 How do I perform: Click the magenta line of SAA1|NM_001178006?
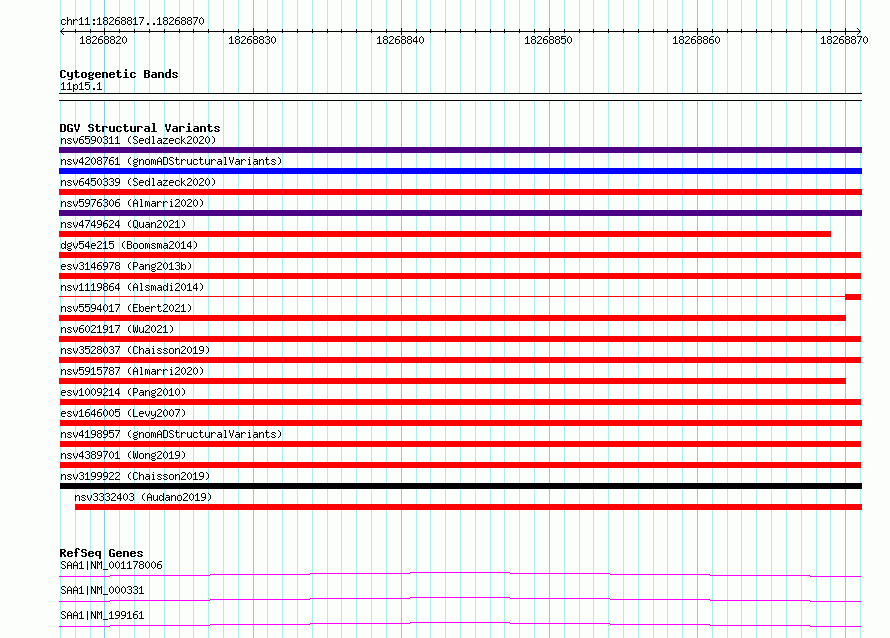pos(460,573)
